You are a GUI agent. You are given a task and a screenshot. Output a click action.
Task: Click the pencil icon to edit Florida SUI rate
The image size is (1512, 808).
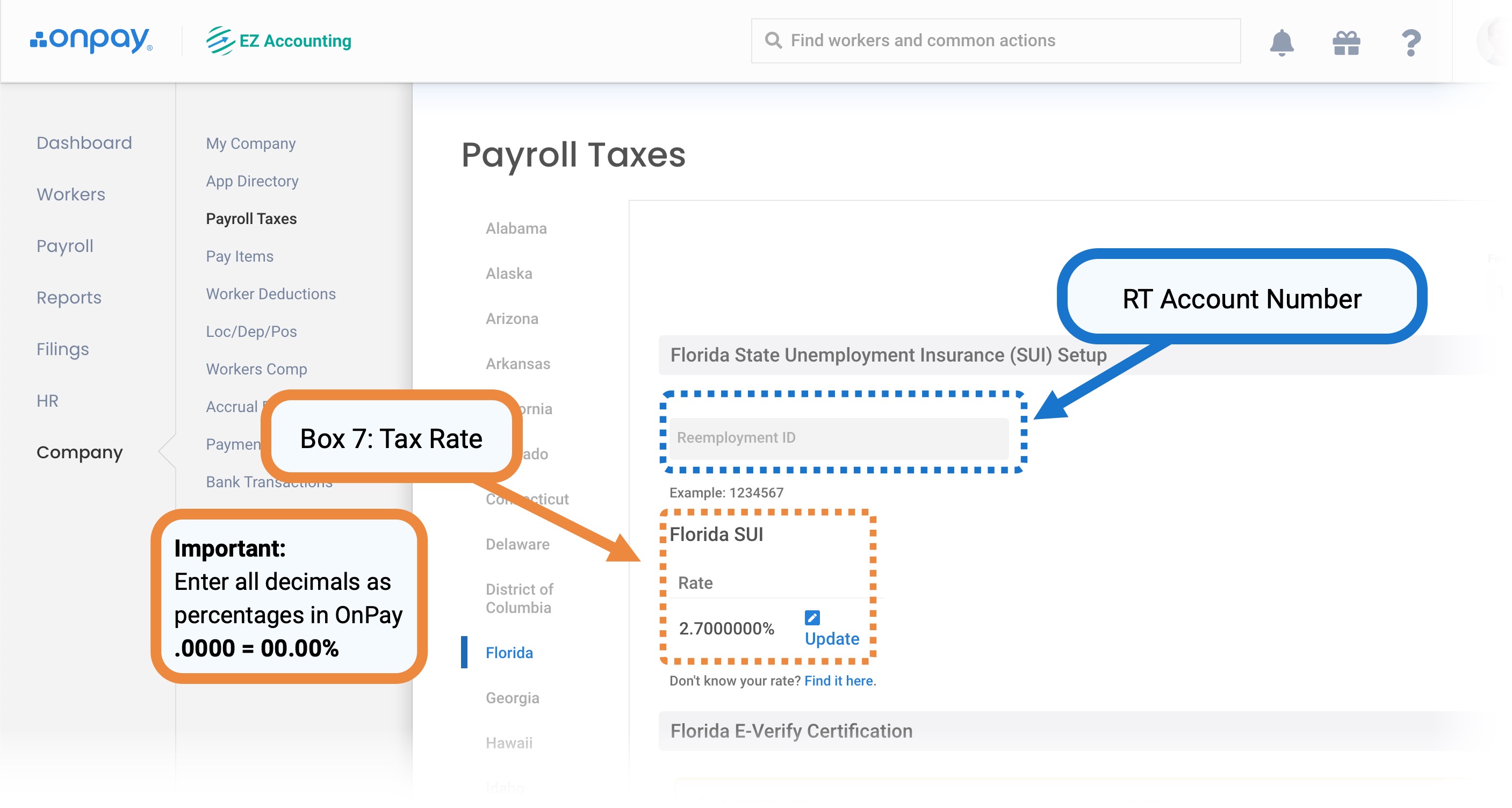click(x=812, y=617)
